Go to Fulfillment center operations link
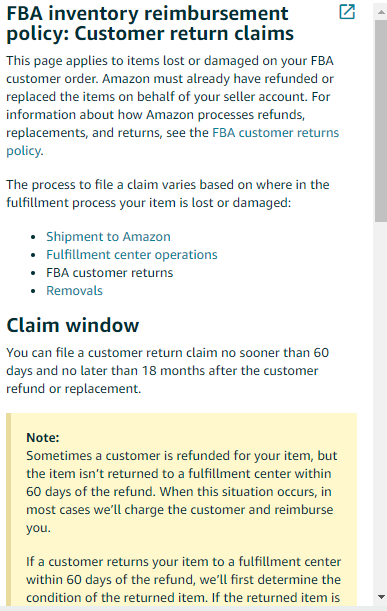The width and height of the screenshot is (387, 611). 132,254
